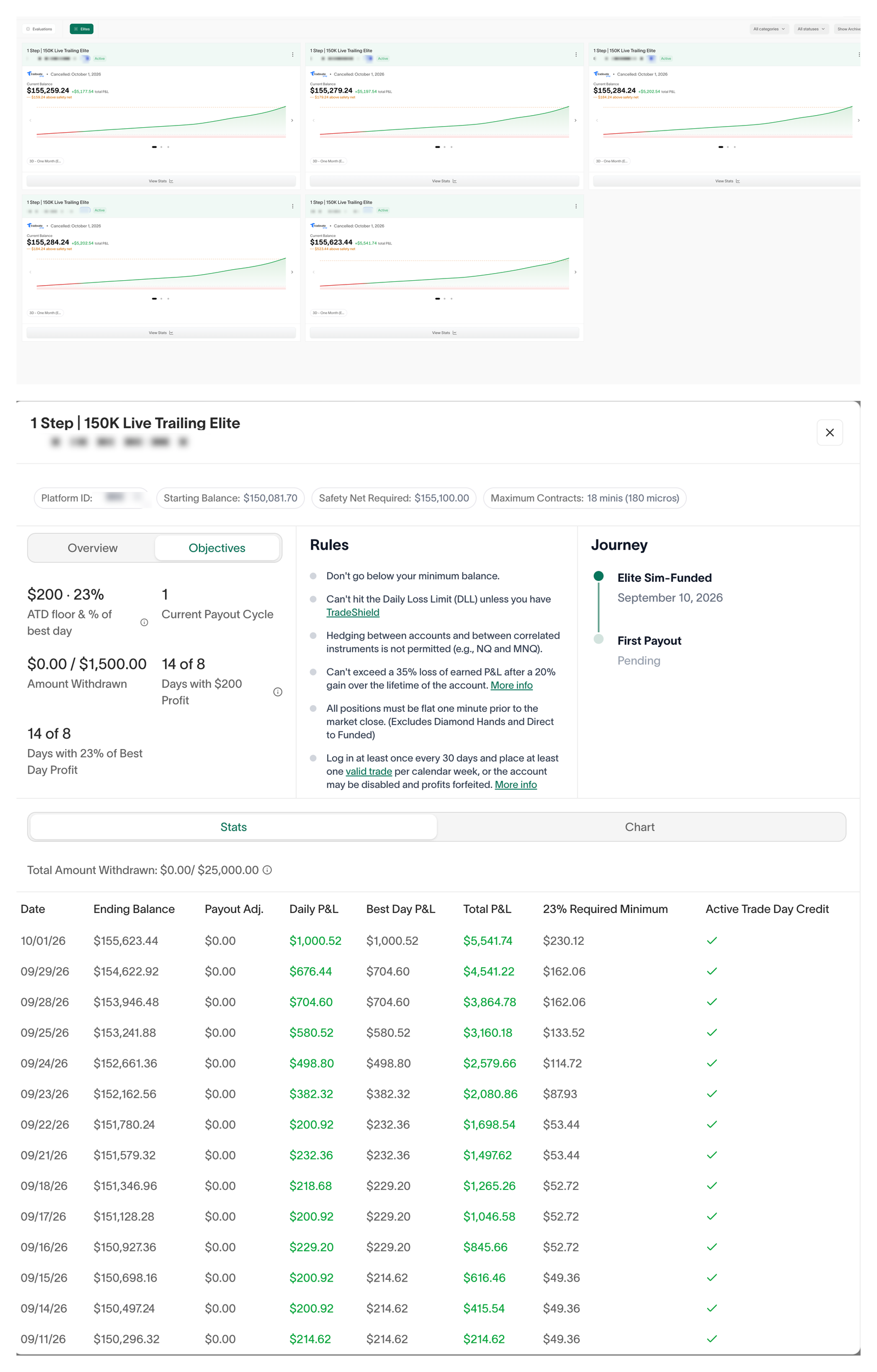Click the 'Safety Net Required: $155,100.00' pill
877x1372 pixels.
[x=394, y=498]
